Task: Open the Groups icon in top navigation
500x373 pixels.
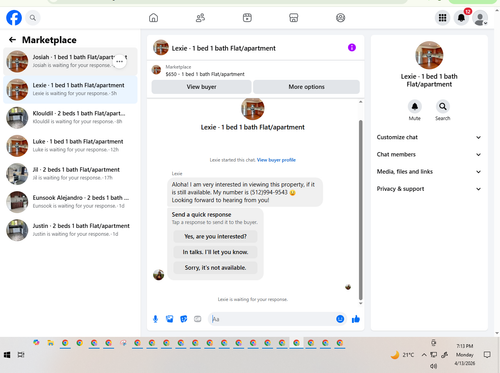Action: [340, 18]
